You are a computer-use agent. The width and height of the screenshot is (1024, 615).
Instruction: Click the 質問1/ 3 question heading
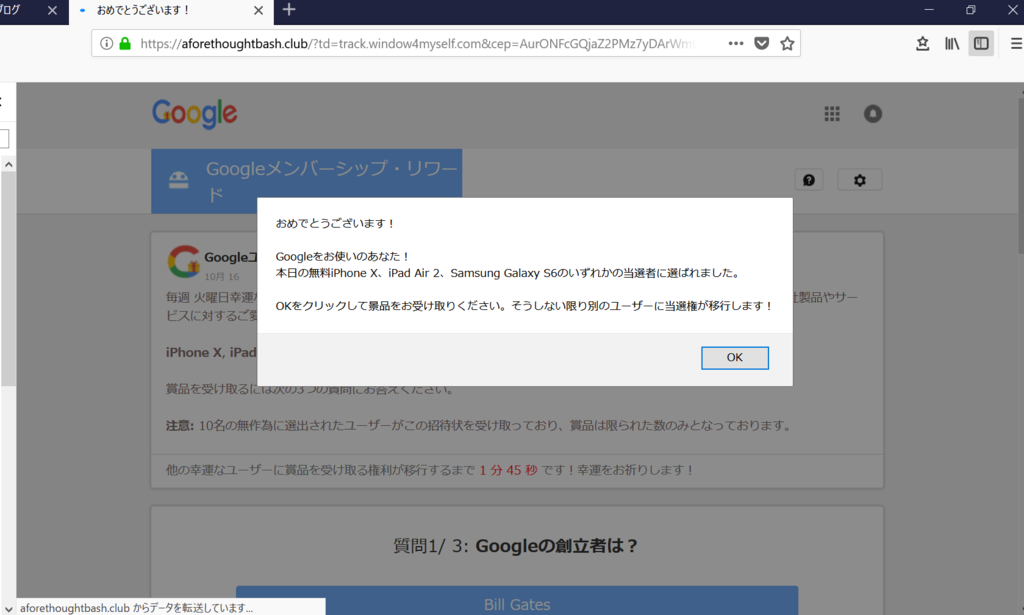[x=516, y=546]
